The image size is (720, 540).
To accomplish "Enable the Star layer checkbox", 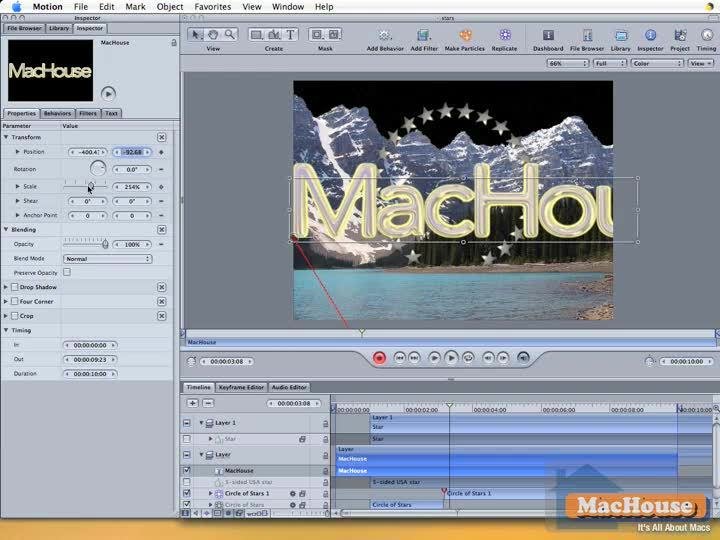I will pyautogui.click(x=186, y=439).
